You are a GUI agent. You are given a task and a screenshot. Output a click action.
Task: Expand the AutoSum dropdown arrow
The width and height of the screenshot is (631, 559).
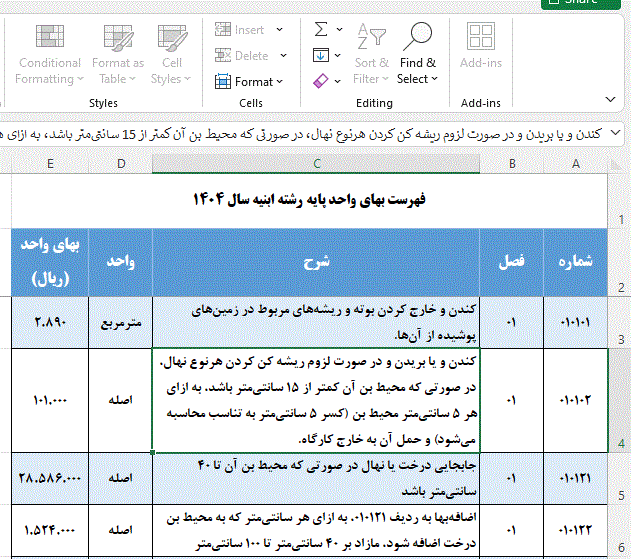[x=341, y=30]
